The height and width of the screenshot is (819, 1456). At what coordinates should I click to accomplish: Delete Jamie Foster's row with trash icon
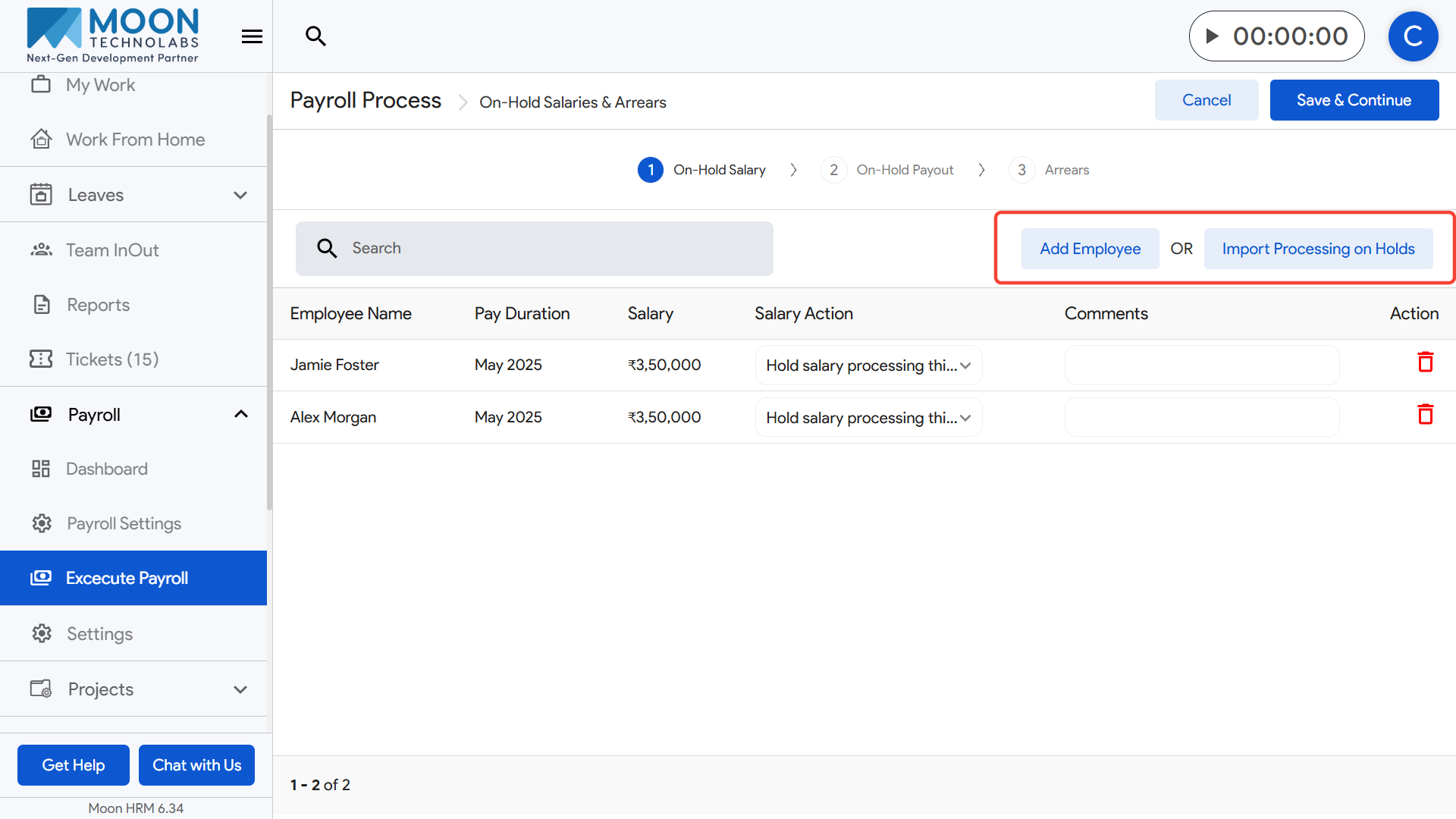[1425, 362]
